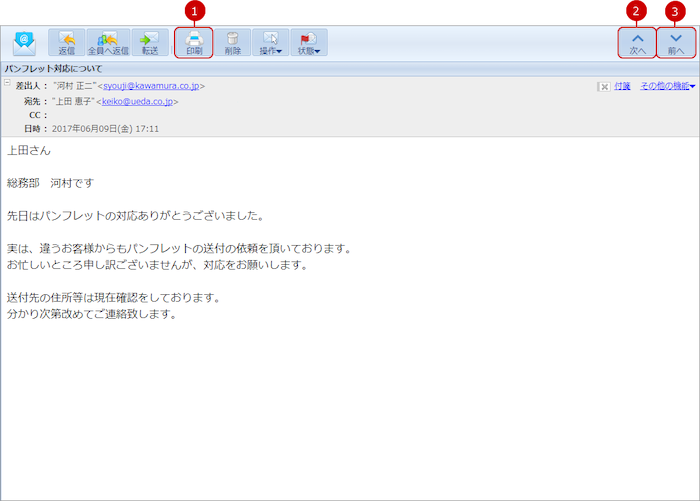Go to next message with 次へ
This screenshot has width=700, height=501.
[x=637, y=42]
